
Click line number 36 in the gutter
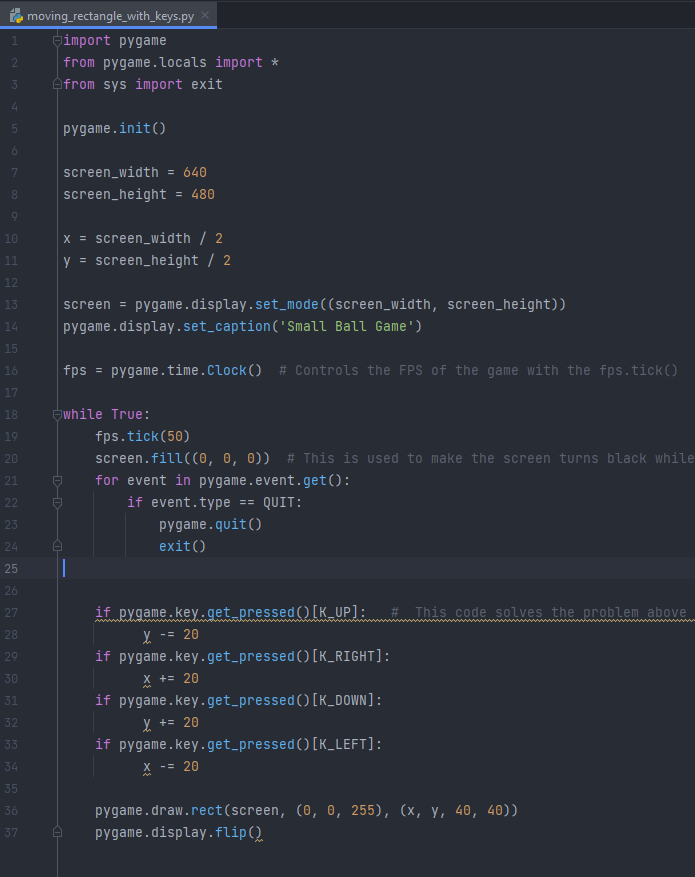[11, 810]
